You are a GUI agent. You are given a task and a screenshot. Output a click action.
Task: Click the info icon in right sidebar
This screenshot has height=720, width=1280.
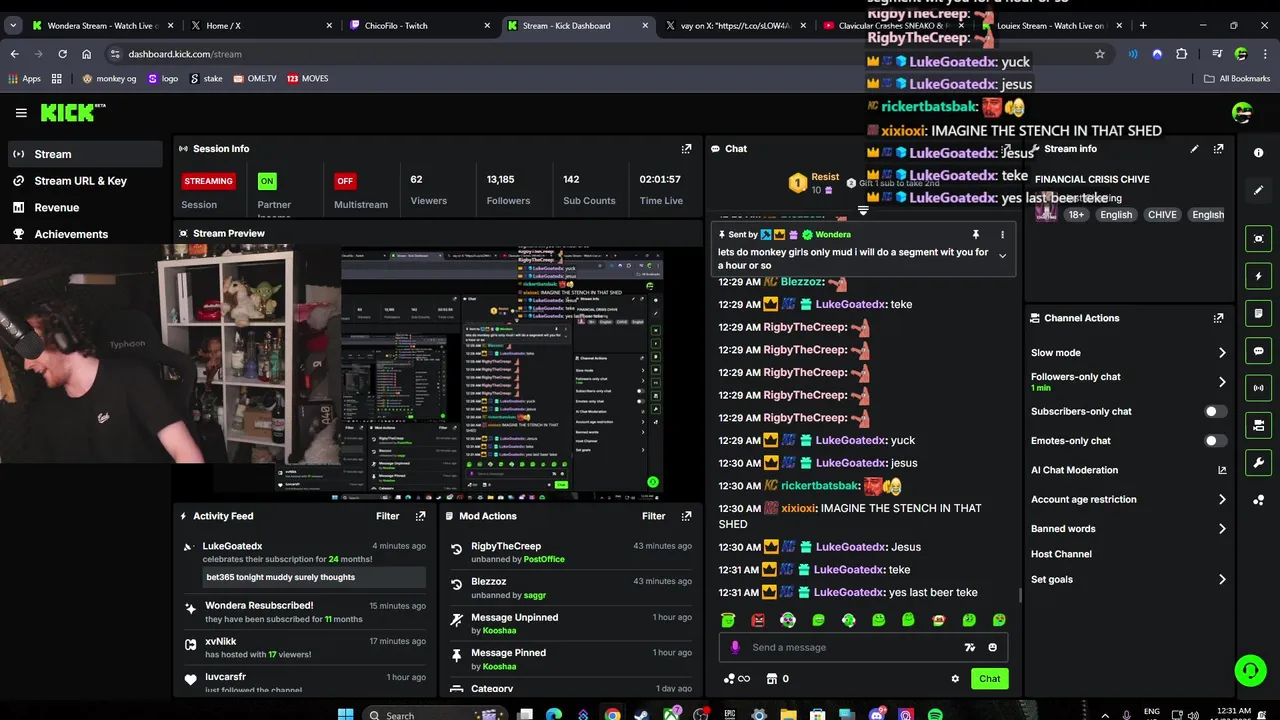tap(1258, 153)
